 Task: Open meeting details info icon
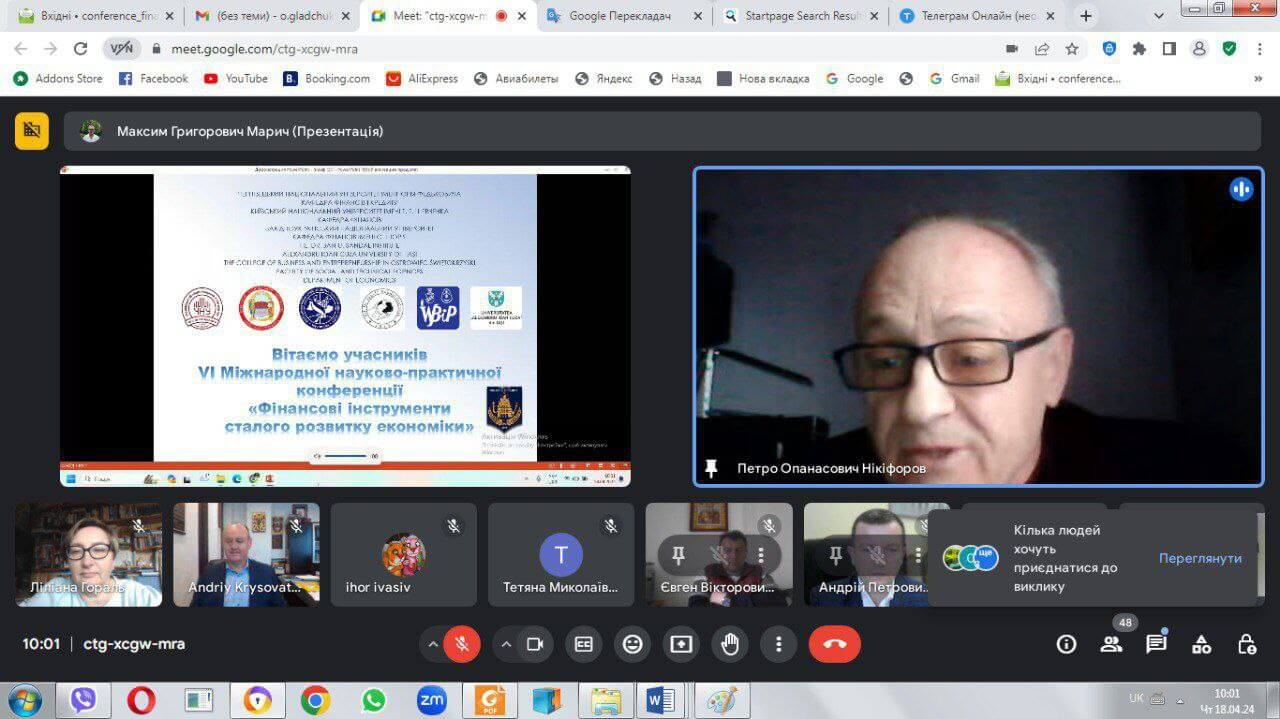1066,645
